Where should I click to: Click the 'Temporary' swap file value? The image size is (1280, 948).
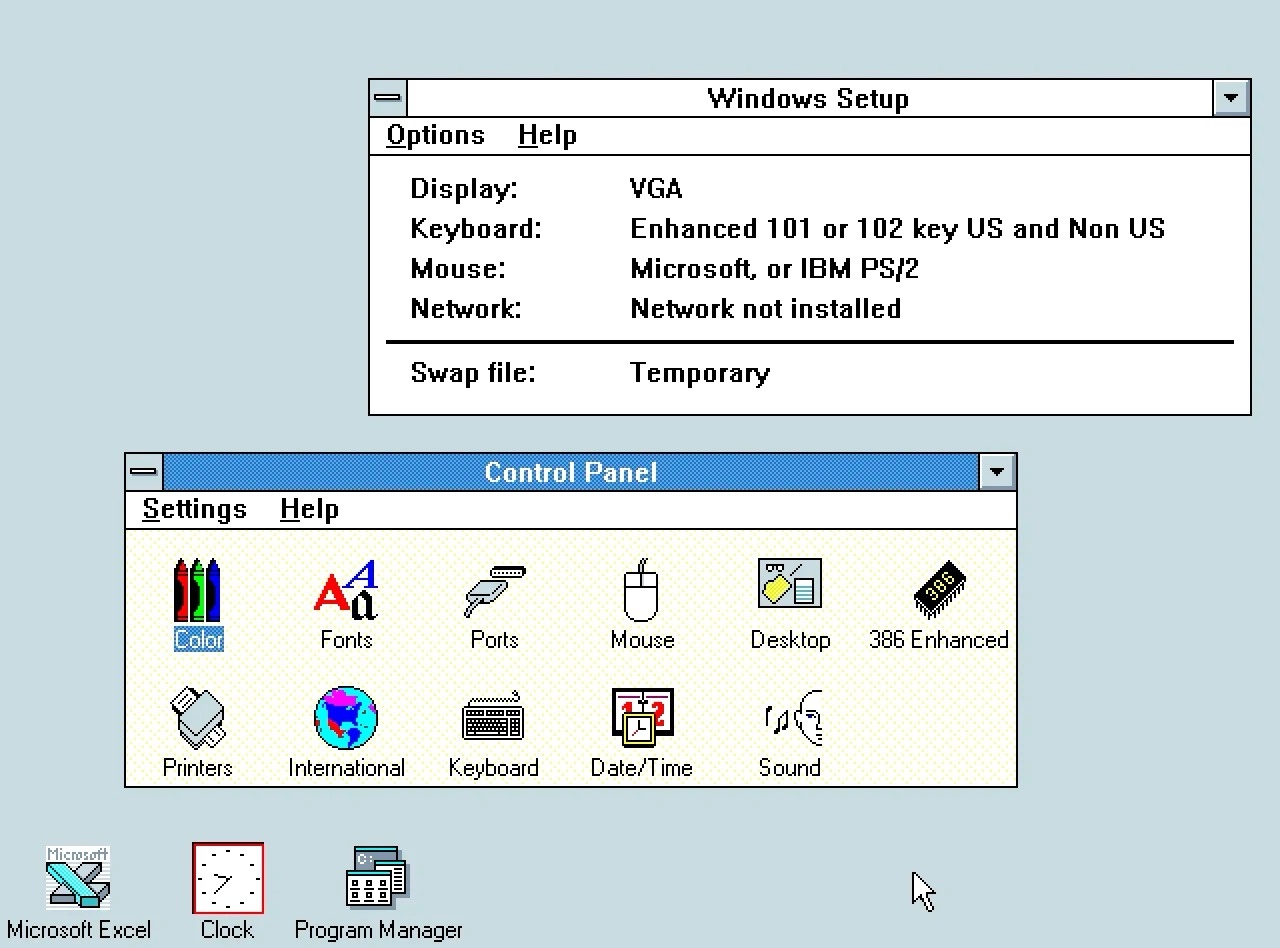tap(700, 374)
